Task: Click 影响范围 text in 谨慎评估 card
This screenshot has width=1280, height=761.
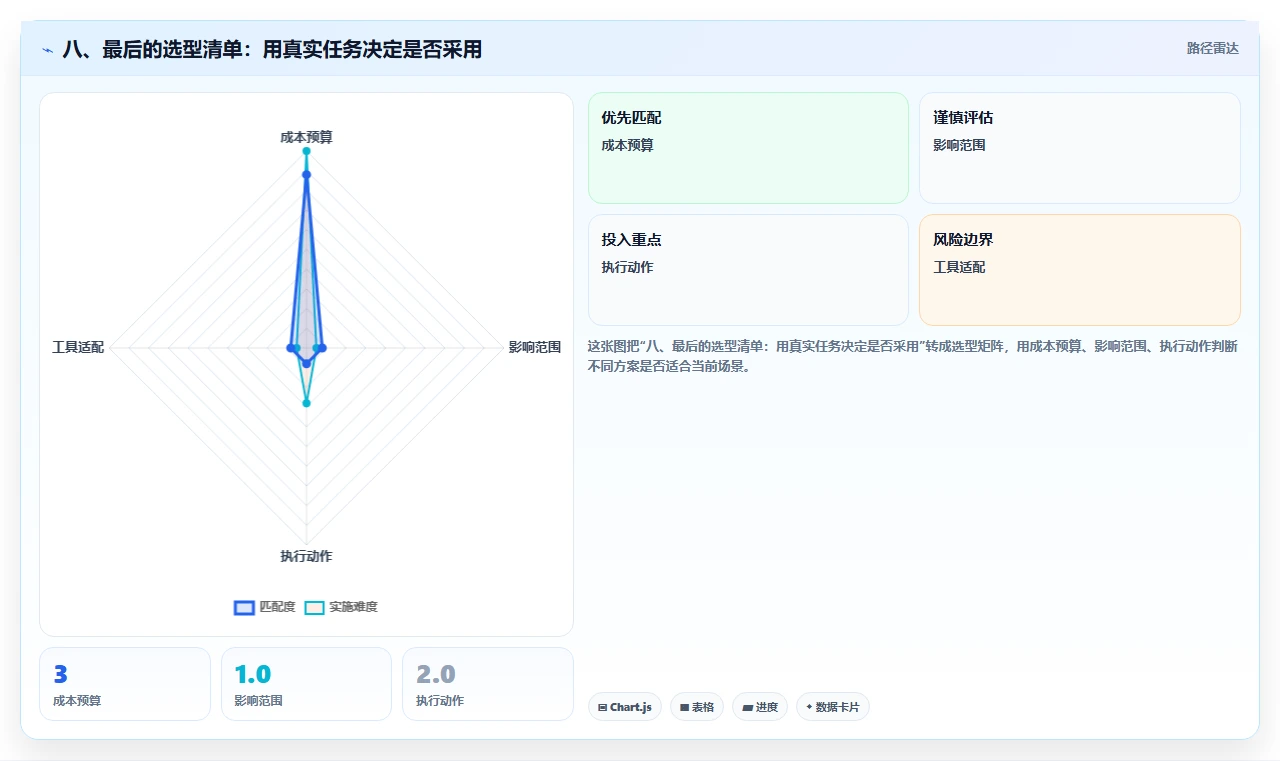Action: (959, 145)
